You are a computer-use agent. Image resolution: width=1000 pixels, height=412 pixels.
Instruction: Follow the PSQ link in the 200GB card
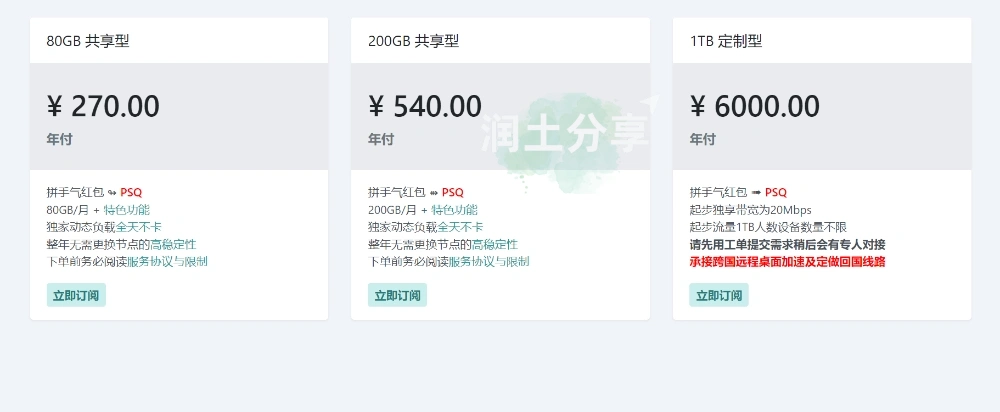[x=453, y=192]
